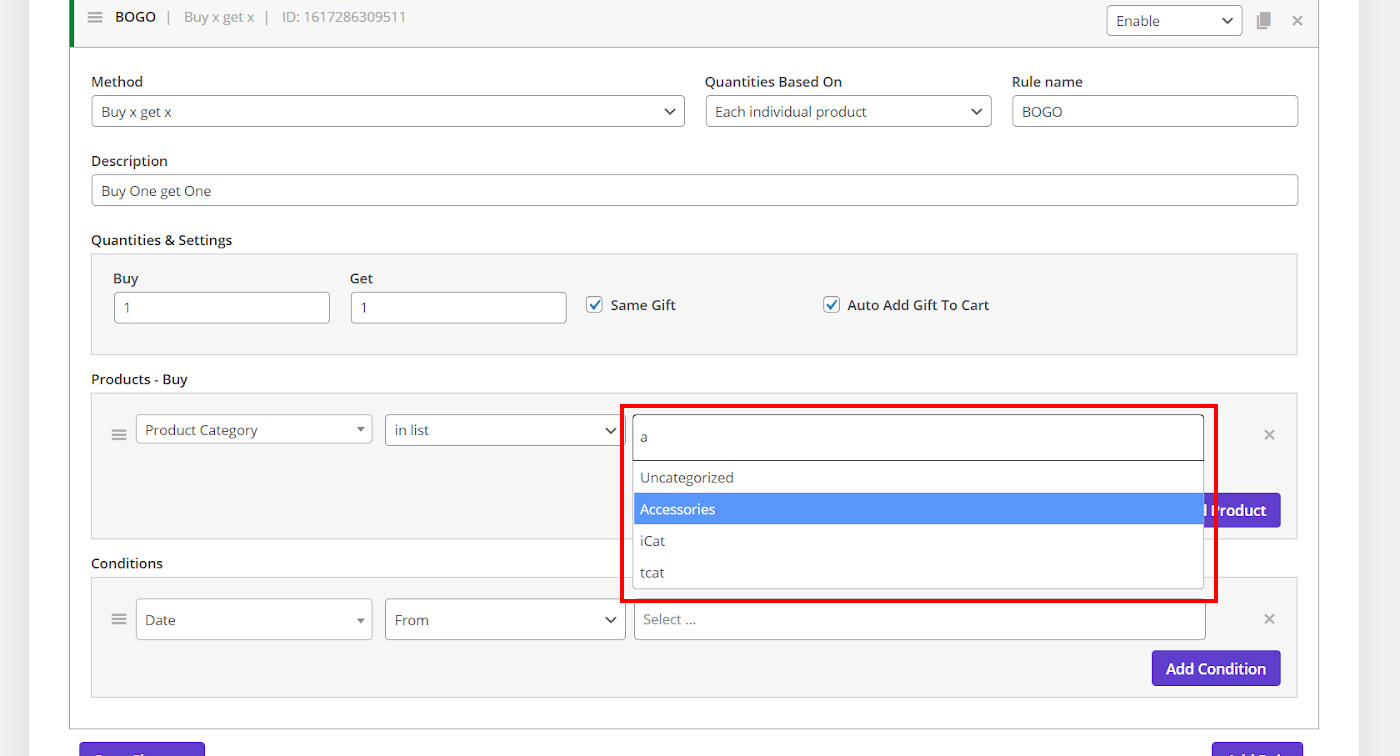Remove the Date condition row
1400x756 pixels.
[x=1269, y=620]
